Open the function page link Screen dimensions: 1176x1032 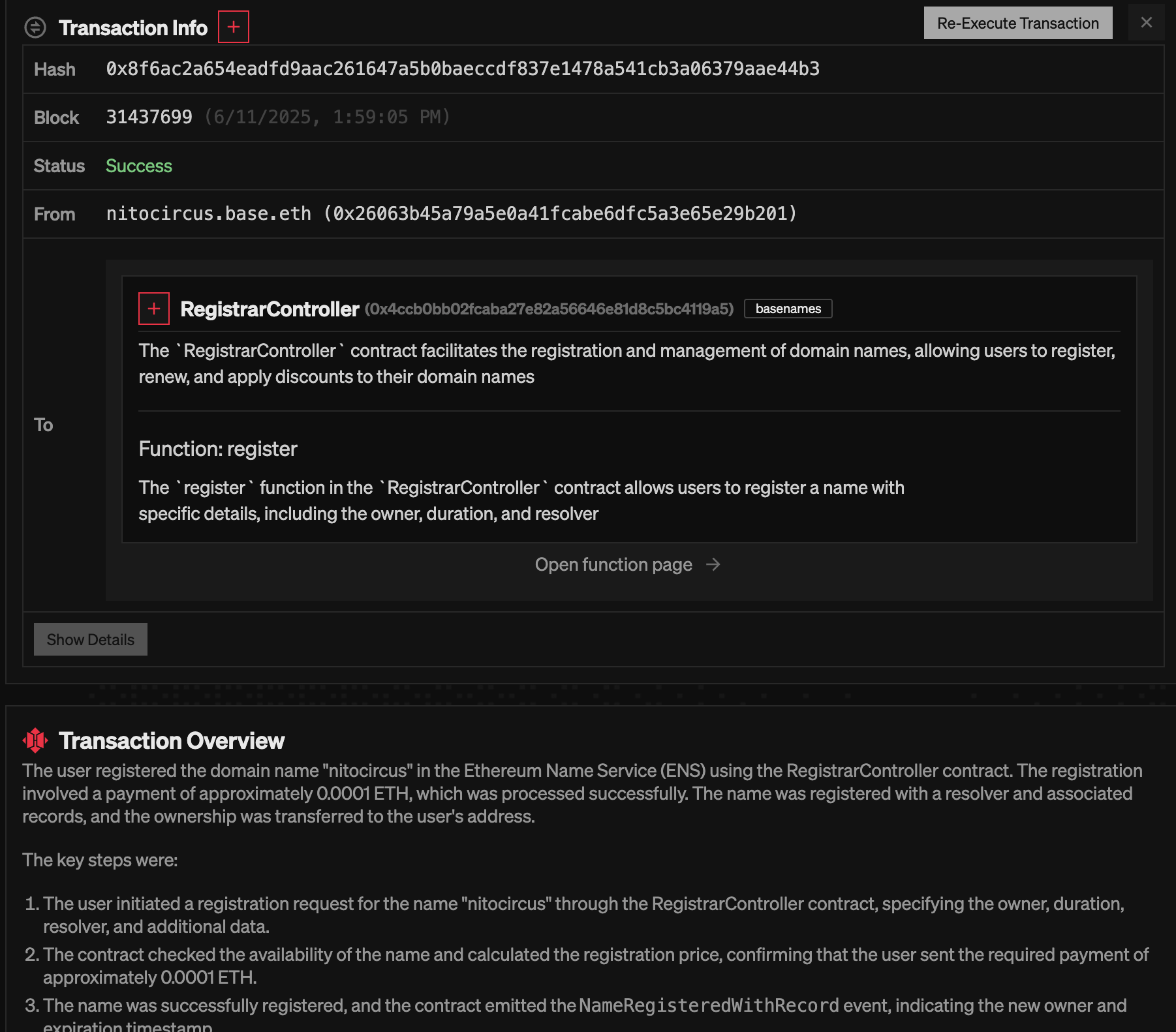click(x=613, y=565)
